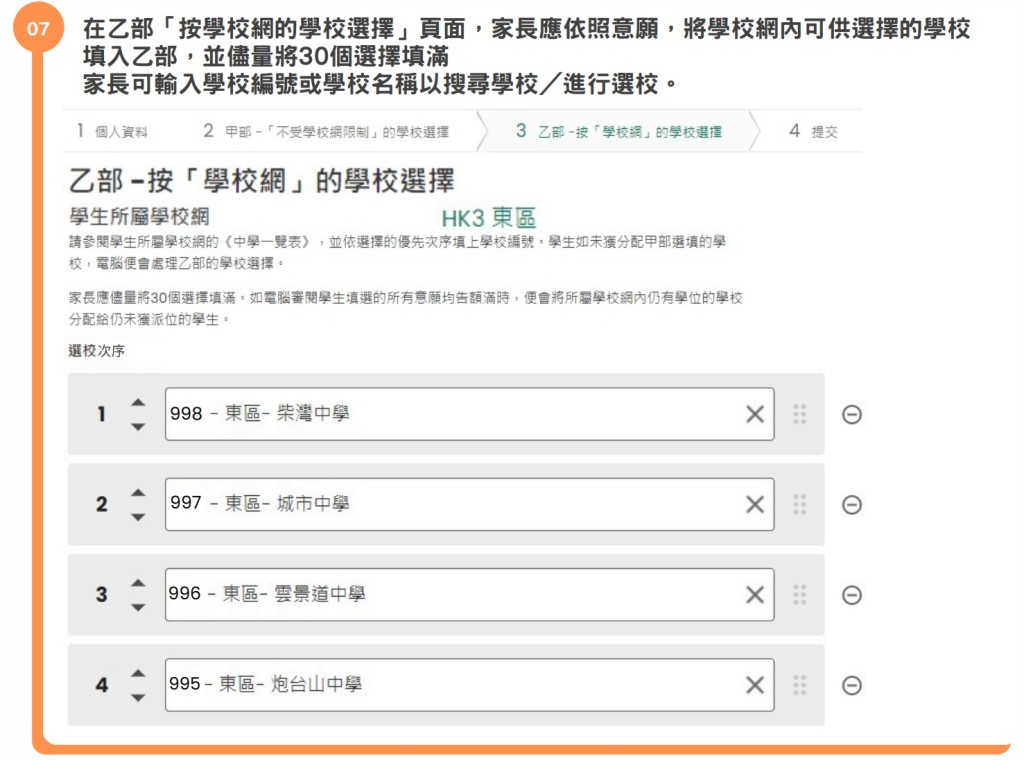Go to step 4 提交 tab
Viewport: 1024px width, 761px height.
point(813,131)
